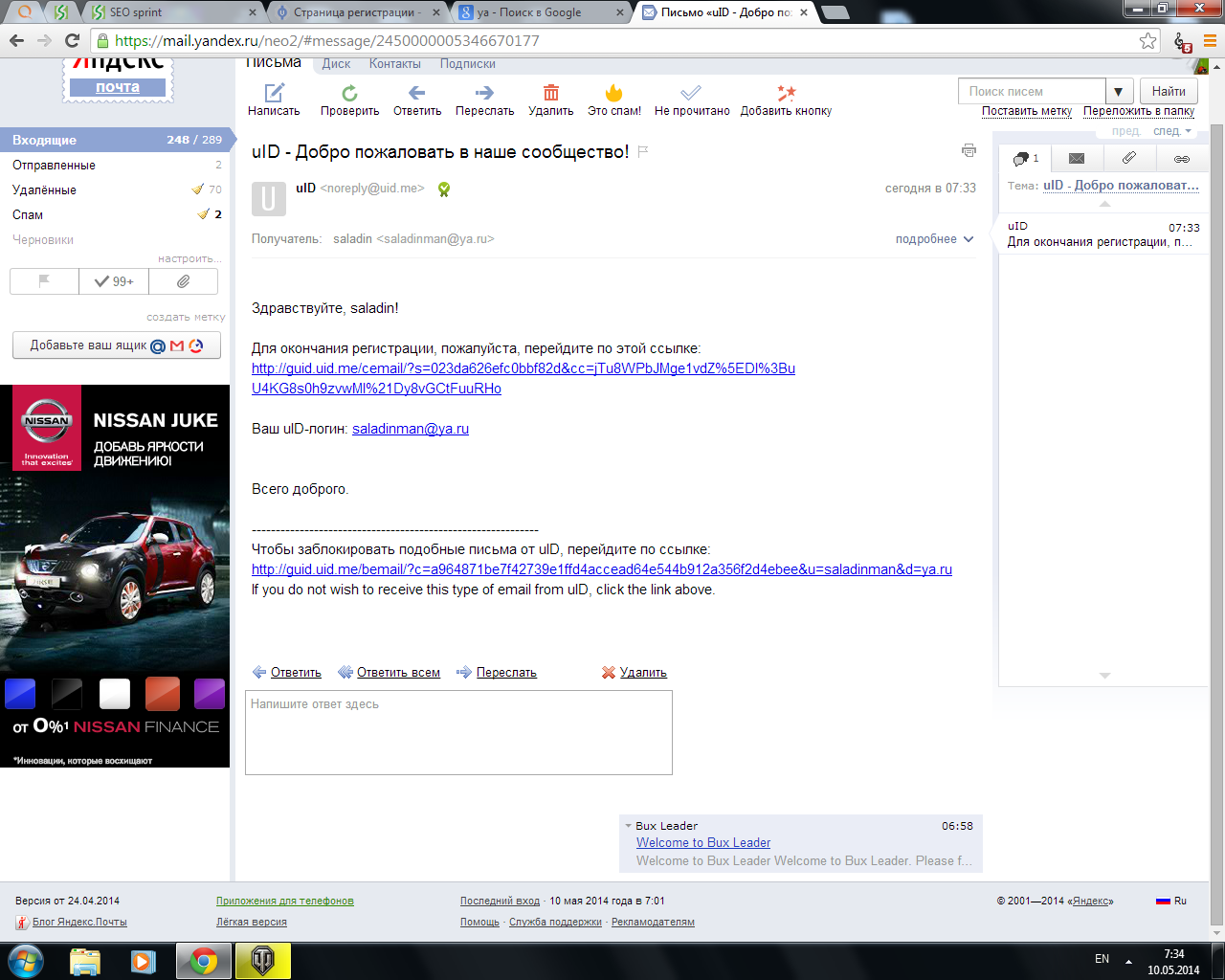Click the настроить folders link
The height and width of the screenshot is (980, 1225).
tap(189, 258)
